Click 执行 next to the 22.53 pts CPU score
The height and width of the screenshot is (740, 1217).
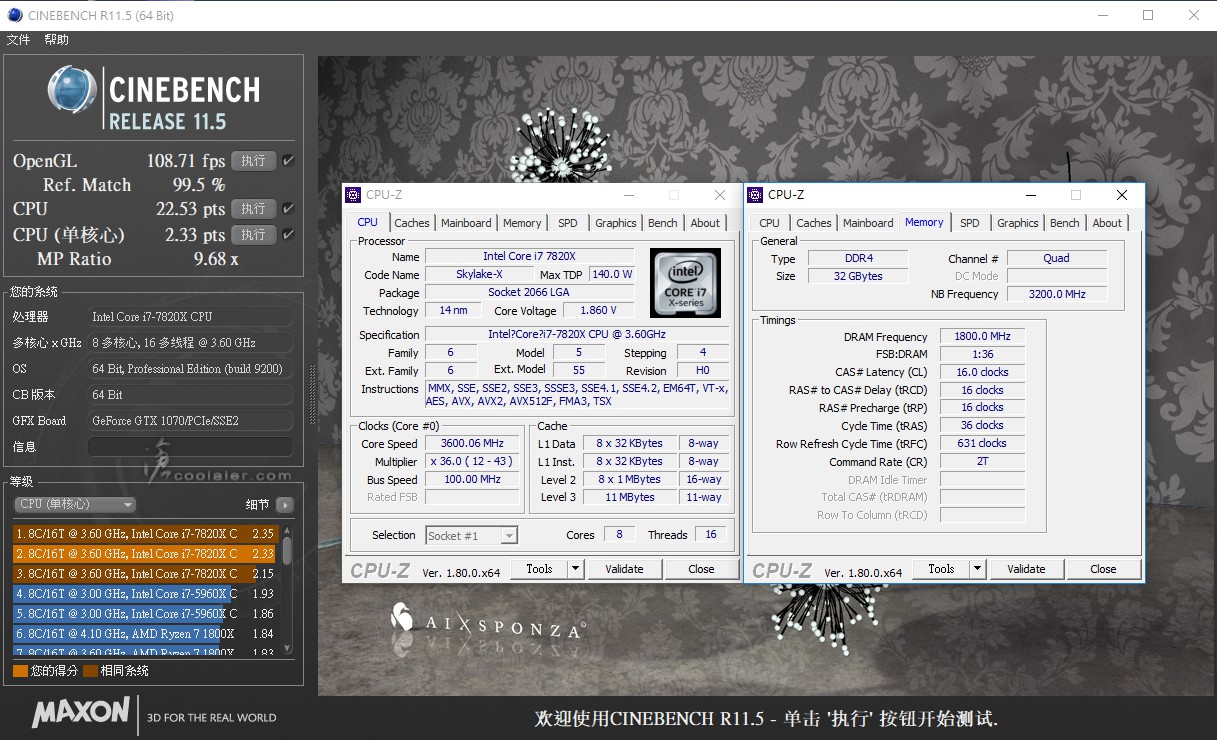tap(254, 209)
